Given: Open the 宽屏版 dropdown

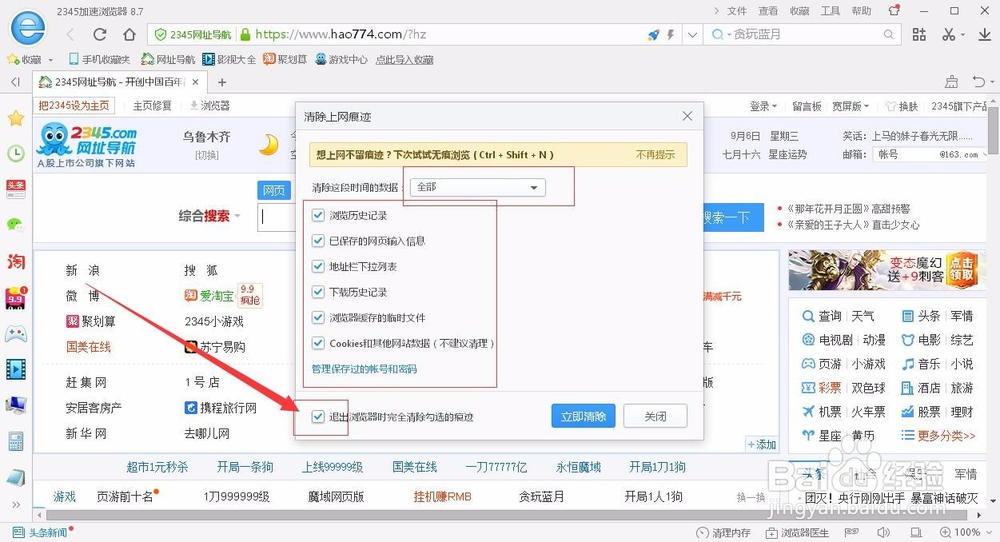Looking at the screenshot, I should point(850,106).
